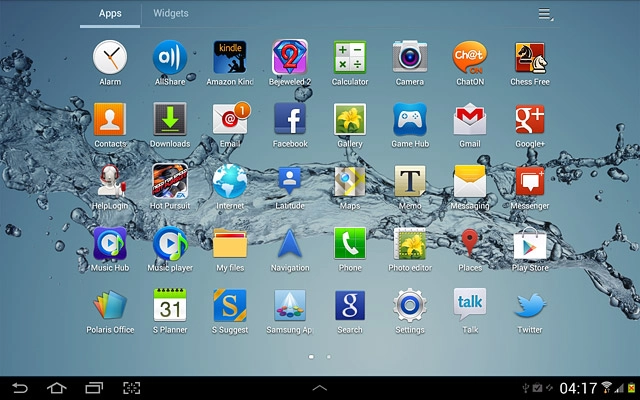640x400 pixels.
Task: Launch the Photo editor app
Action: pyautogui.click(x=409, y=244)
